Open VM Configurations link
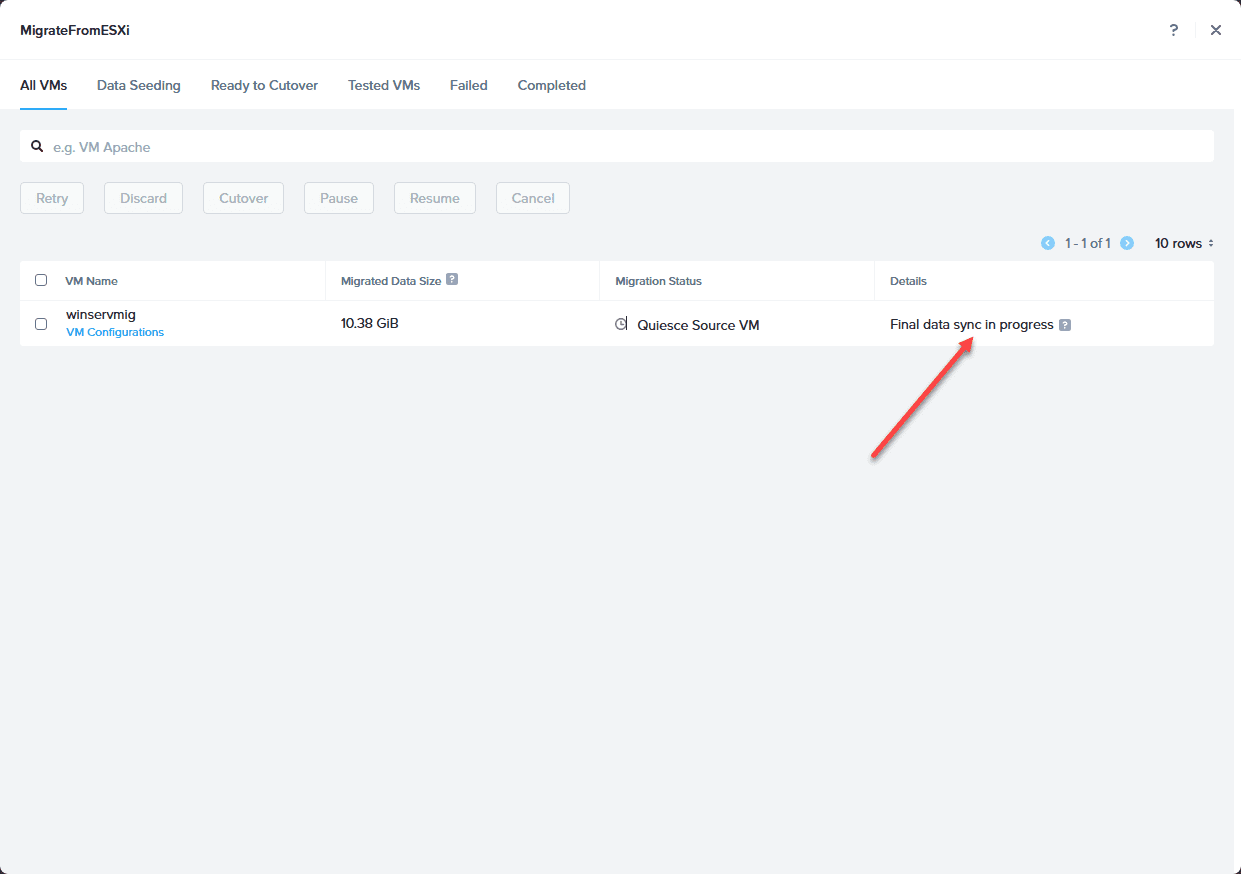The height and width of the screenshot is (874, 1241). coord(115,332)
